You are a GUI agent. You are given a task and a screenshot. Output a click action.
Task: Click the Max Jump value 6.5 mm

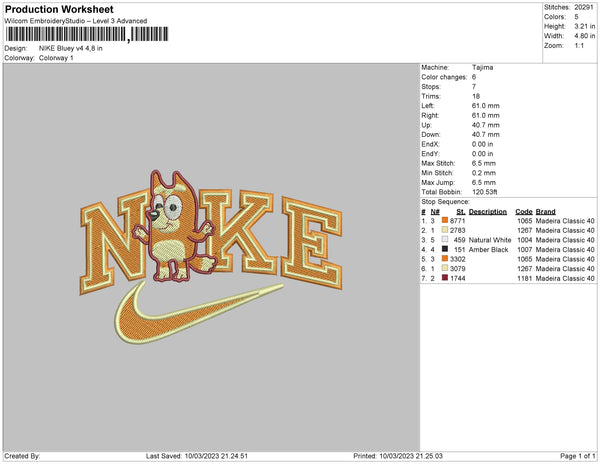[x=484, y=182]
